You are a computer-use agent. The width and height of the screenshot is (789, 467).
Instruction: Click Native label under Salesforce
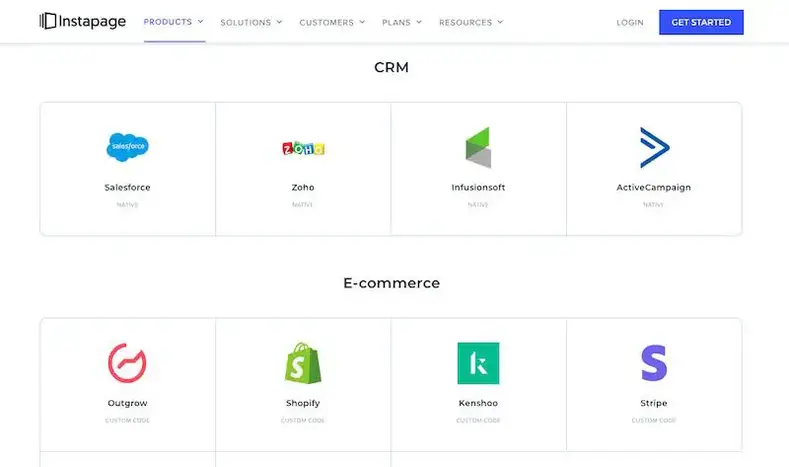coord(127,205)
